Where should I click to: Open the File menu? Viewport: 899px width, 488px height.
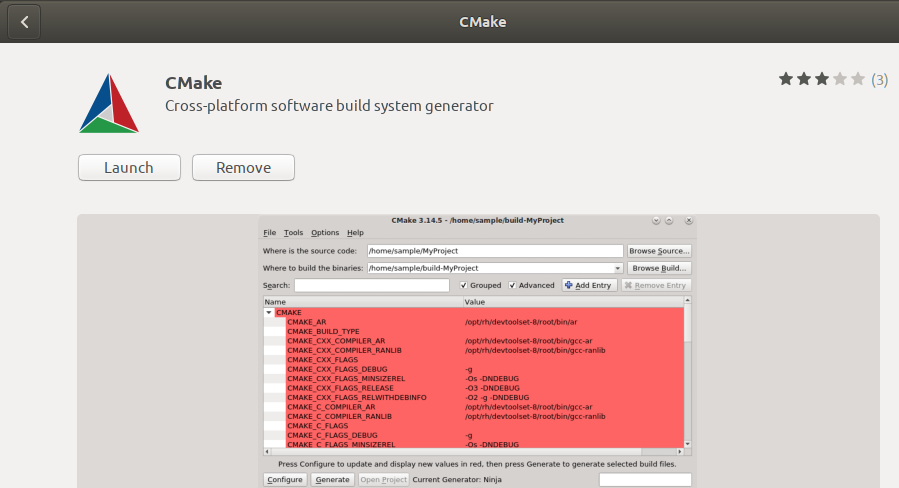[270, 233]
